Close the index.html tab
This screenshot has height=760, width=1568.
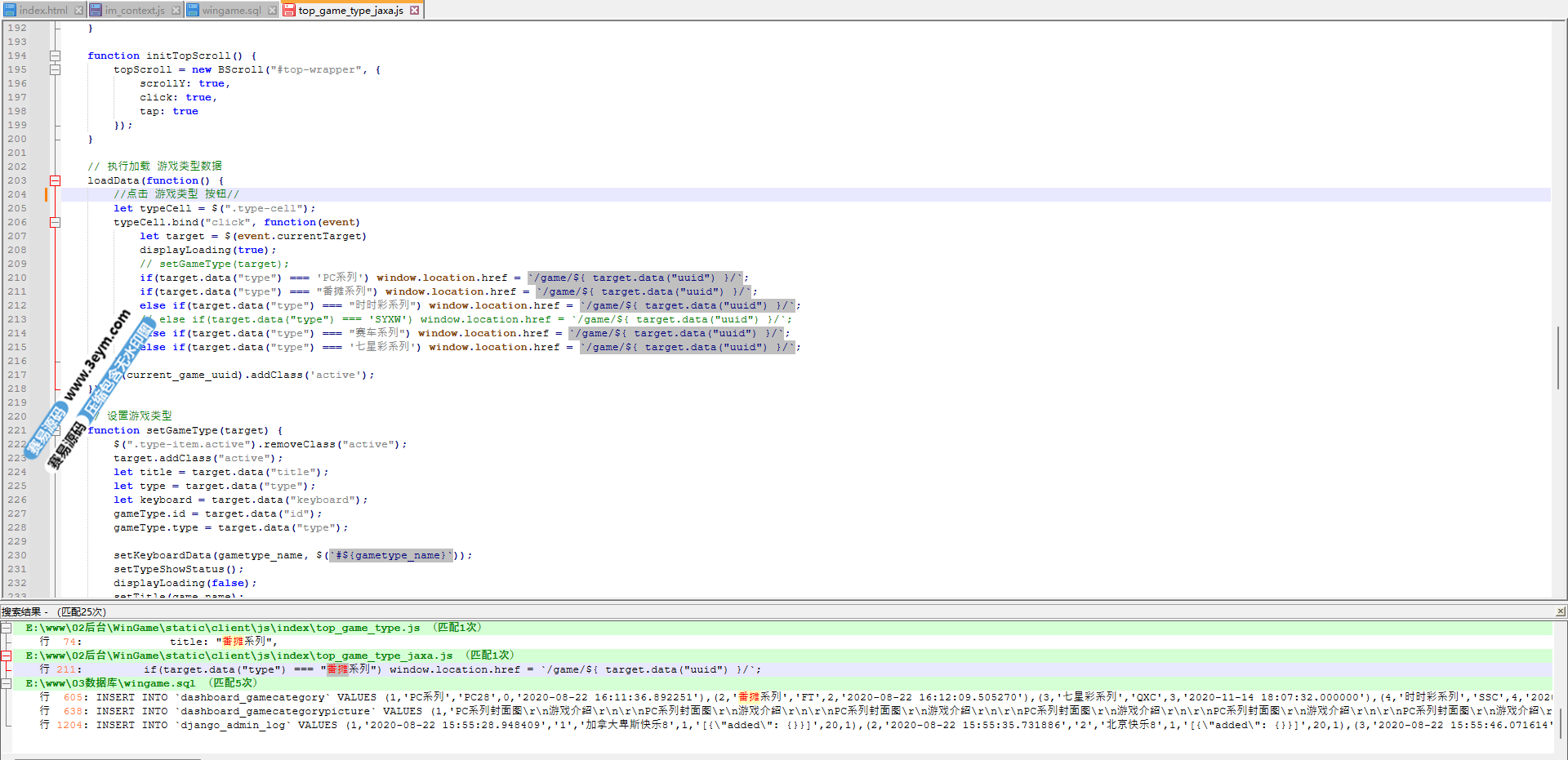tap(78, 11)
